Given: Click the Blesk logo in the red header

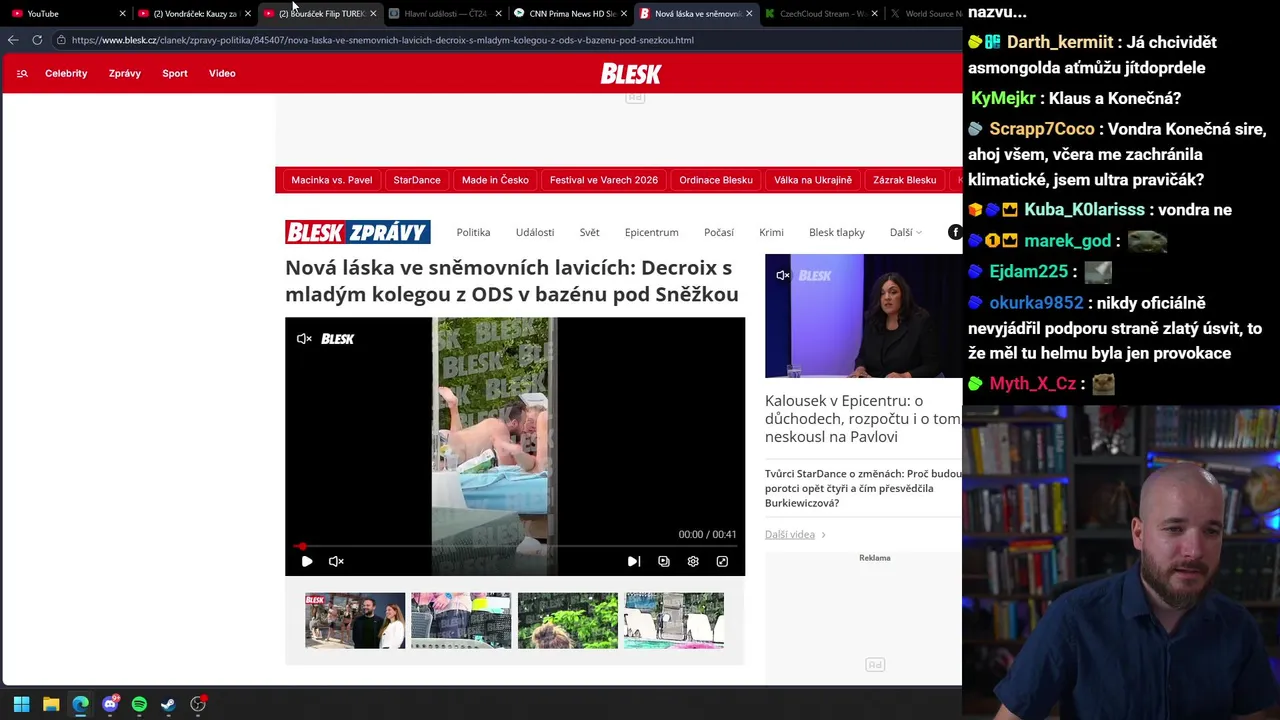Looking at the screenshot, I should (631, 73).
